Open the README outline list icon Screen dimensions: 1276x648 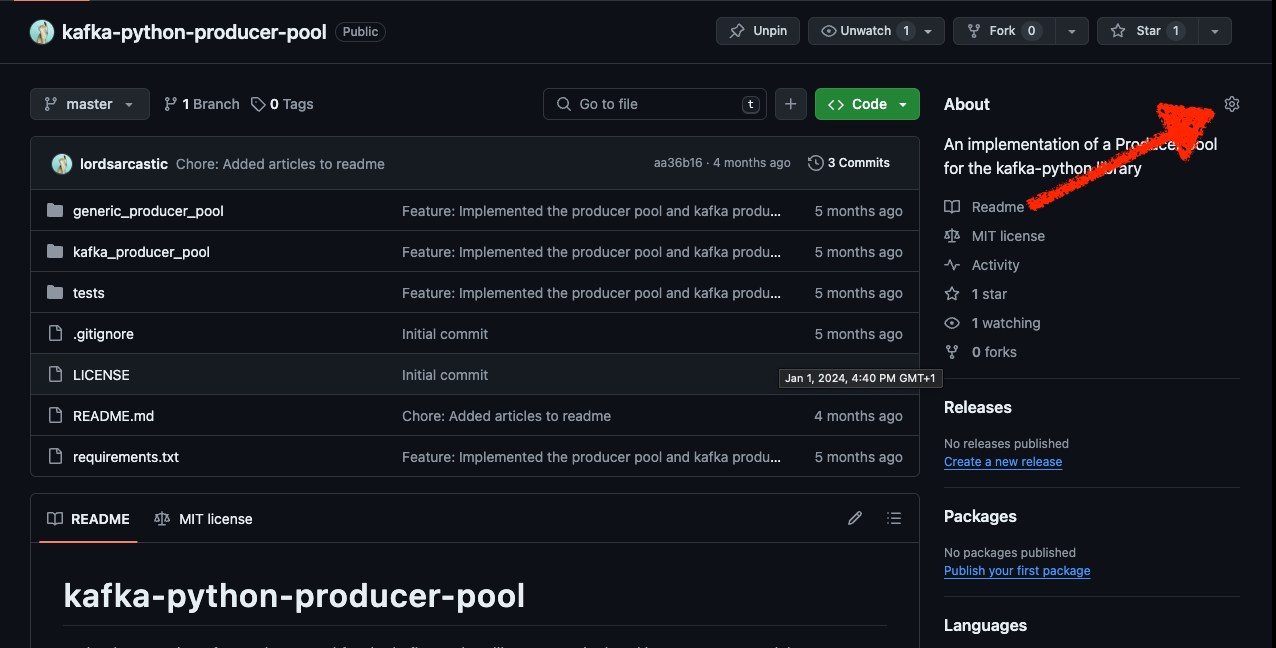pos(894,518)
